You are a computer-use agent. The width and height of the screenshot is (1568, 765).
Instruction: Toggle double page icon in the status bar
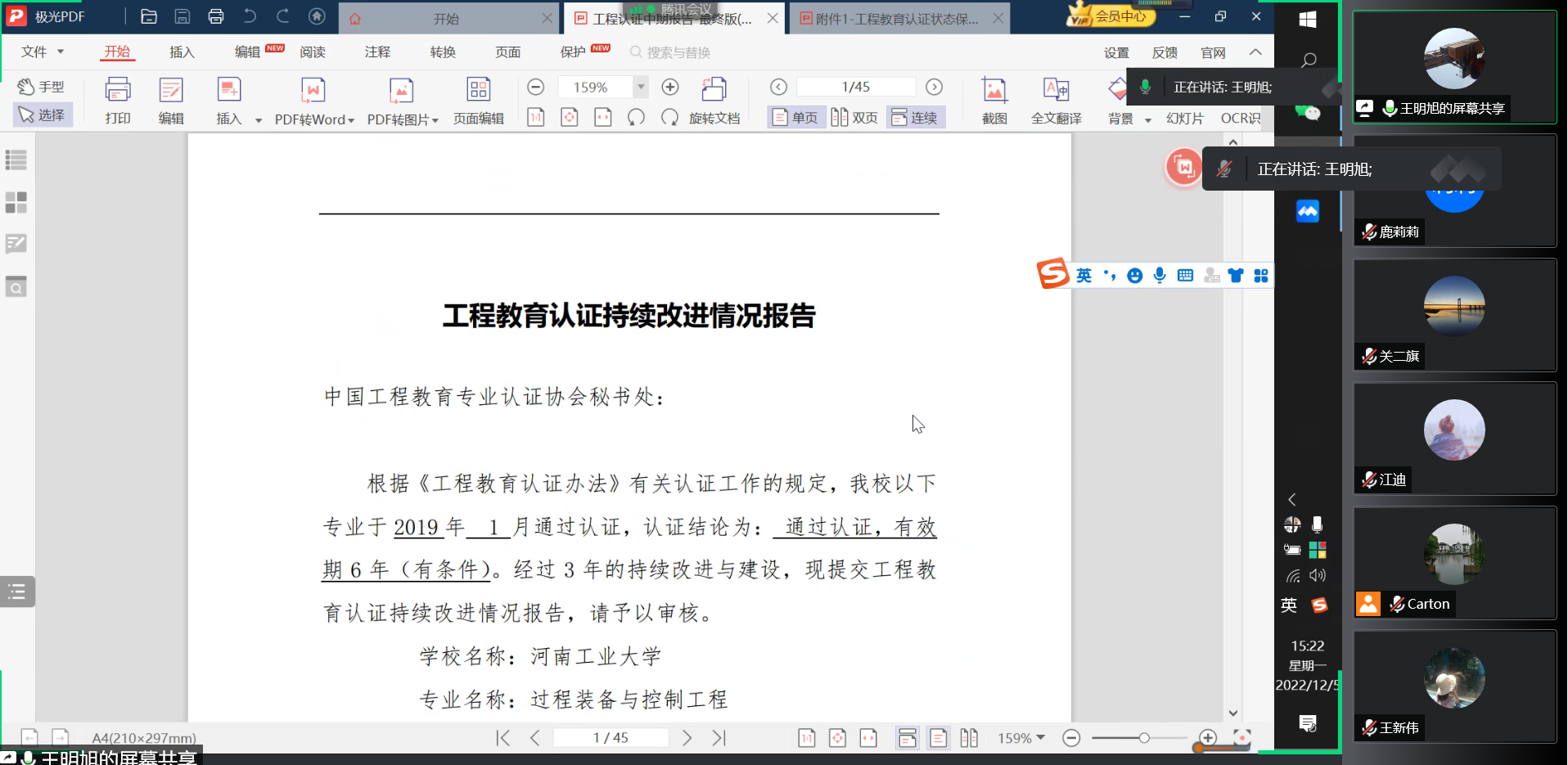click(969, 738)
